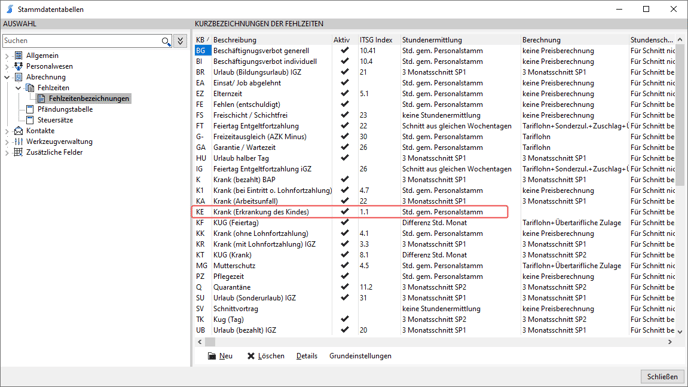Click the Abrechnung tree icon
This screenshot has width=688, height=387.
point(18,77)
